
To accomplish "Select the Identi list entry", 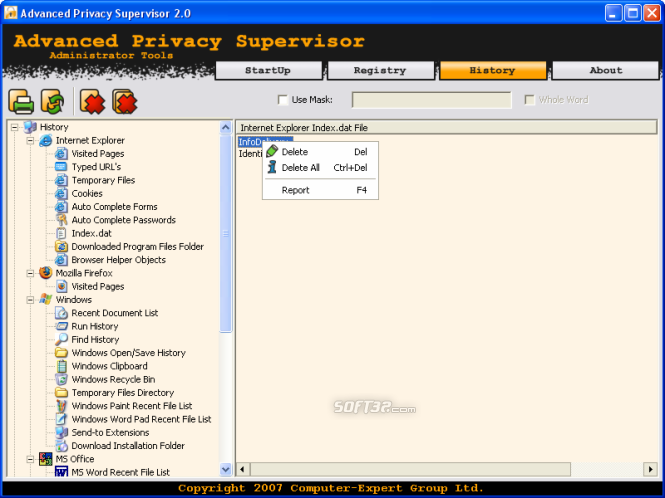I will click(250, 154).
